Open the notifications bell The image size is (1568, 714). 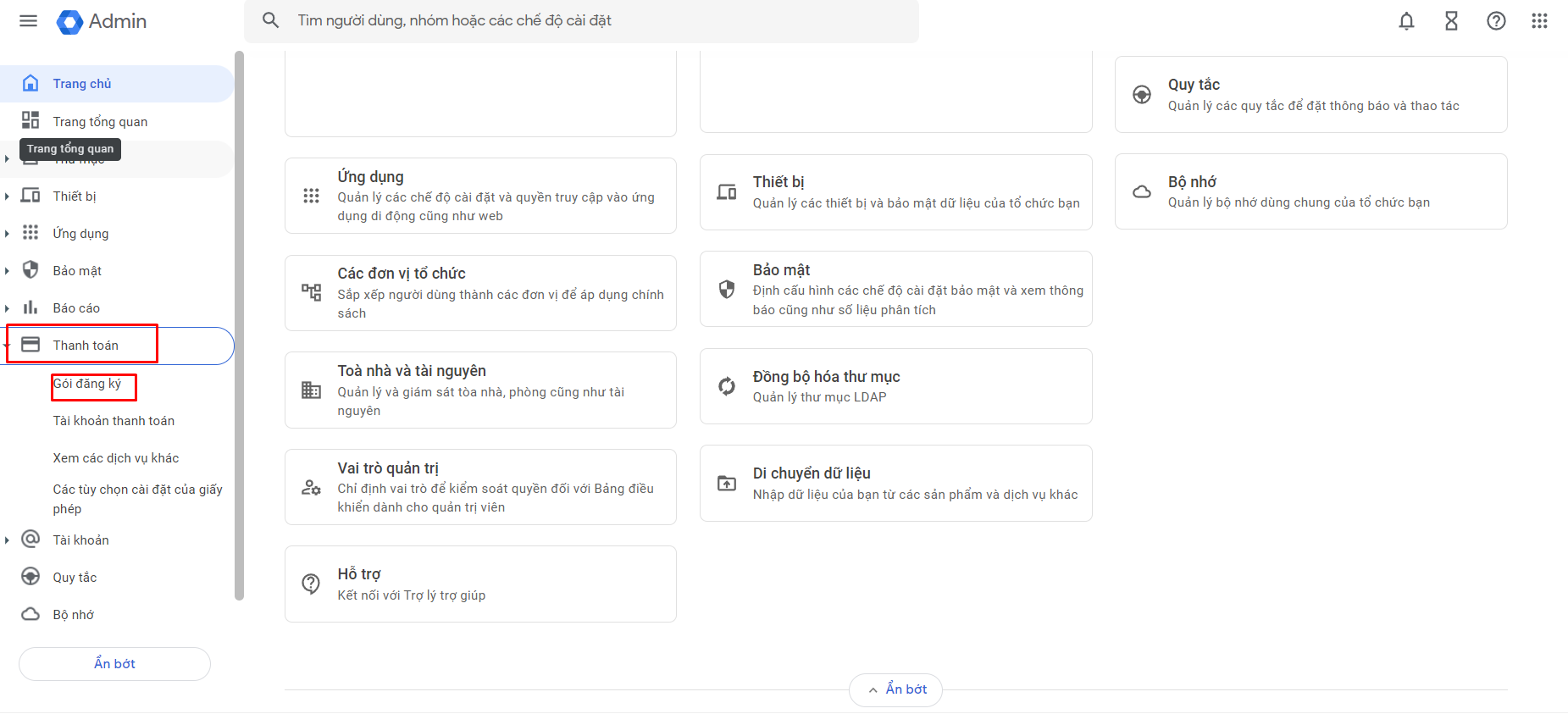pos(1406,21)
